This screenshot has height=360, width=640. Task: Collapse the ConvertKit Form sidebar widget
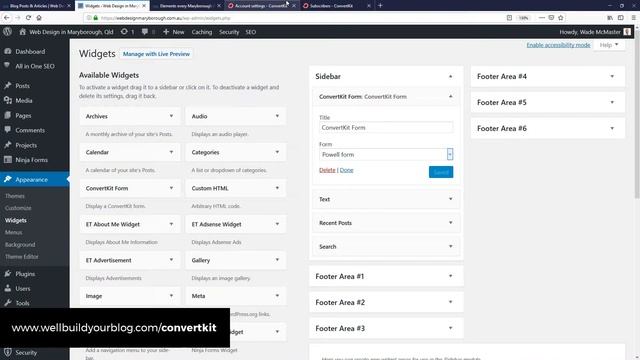point(451,97)
